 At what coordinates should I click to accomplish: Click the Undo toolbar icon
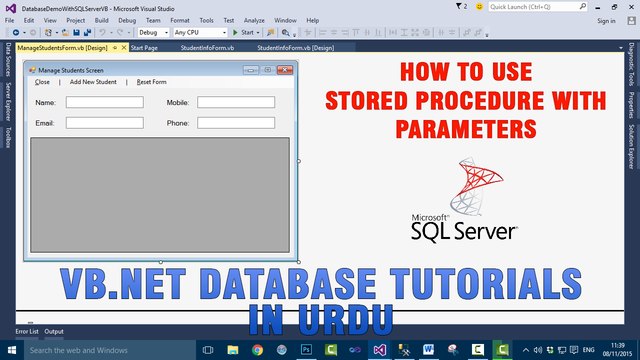click(x=102, y=32)
